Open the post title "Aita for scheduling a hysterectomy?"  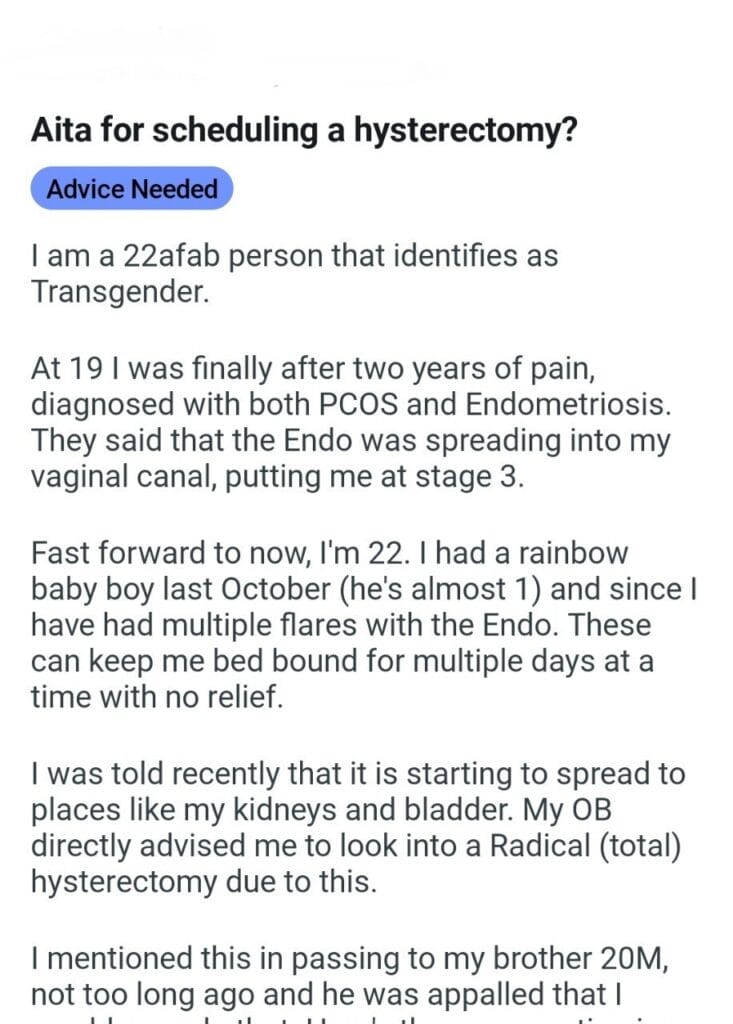click(303, 130)
